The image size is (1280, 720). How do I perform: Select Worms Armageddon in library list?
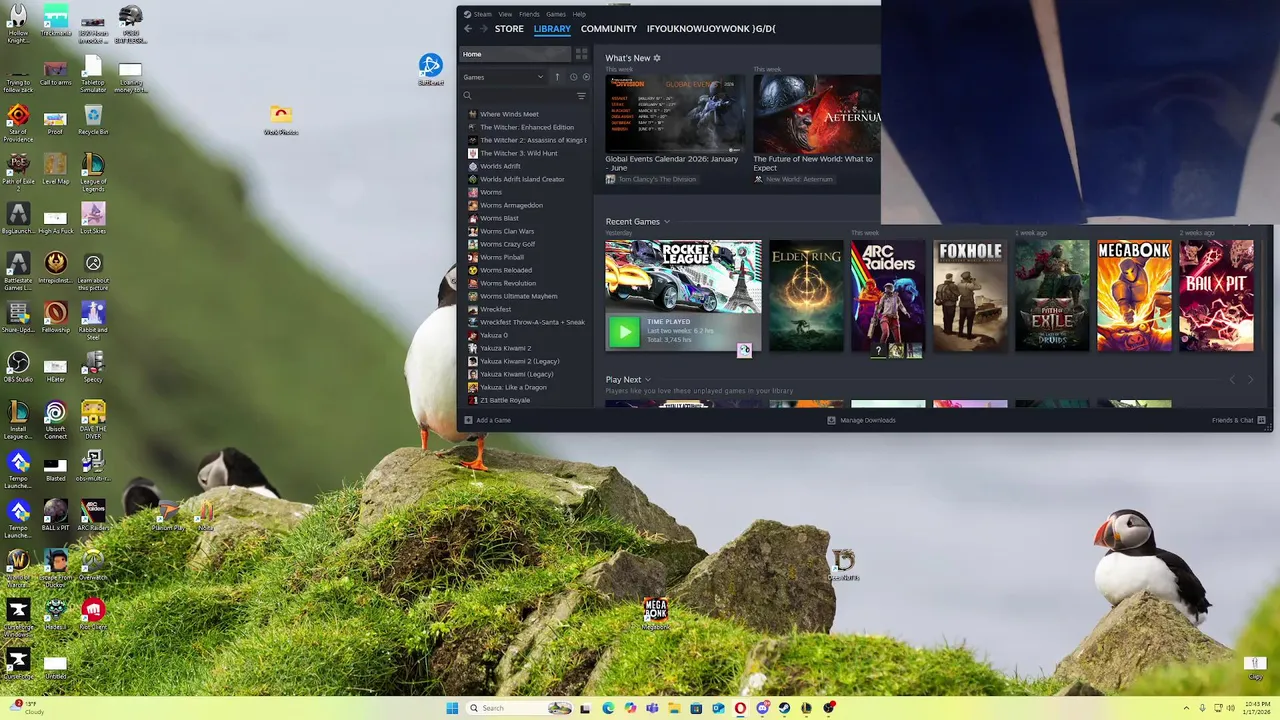511,205
